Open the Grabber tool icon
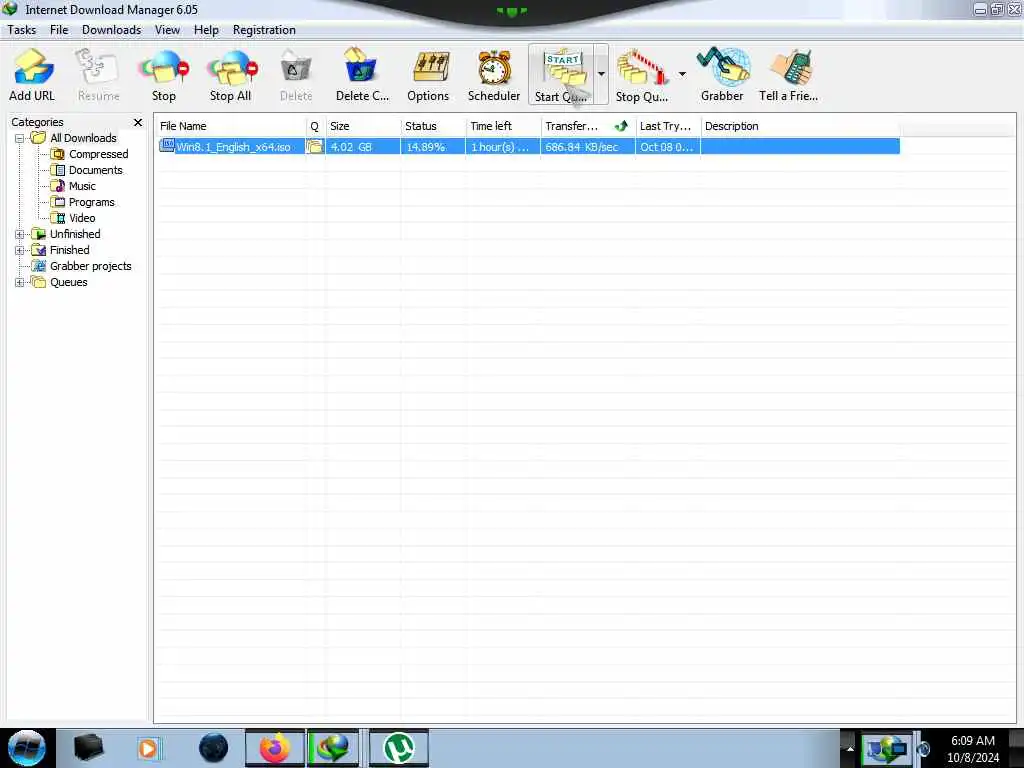This screenshot has height=768, width=1024. [722, 74]
